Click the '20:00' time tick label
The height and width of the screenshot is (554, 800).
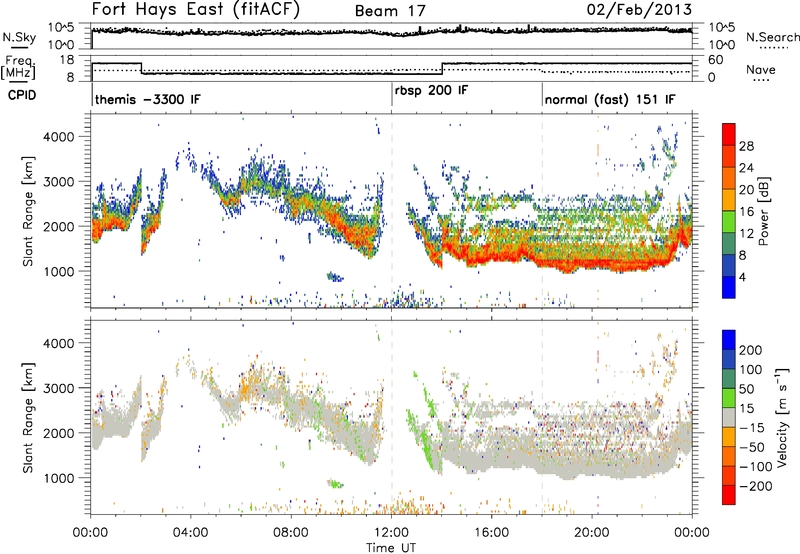592,533
